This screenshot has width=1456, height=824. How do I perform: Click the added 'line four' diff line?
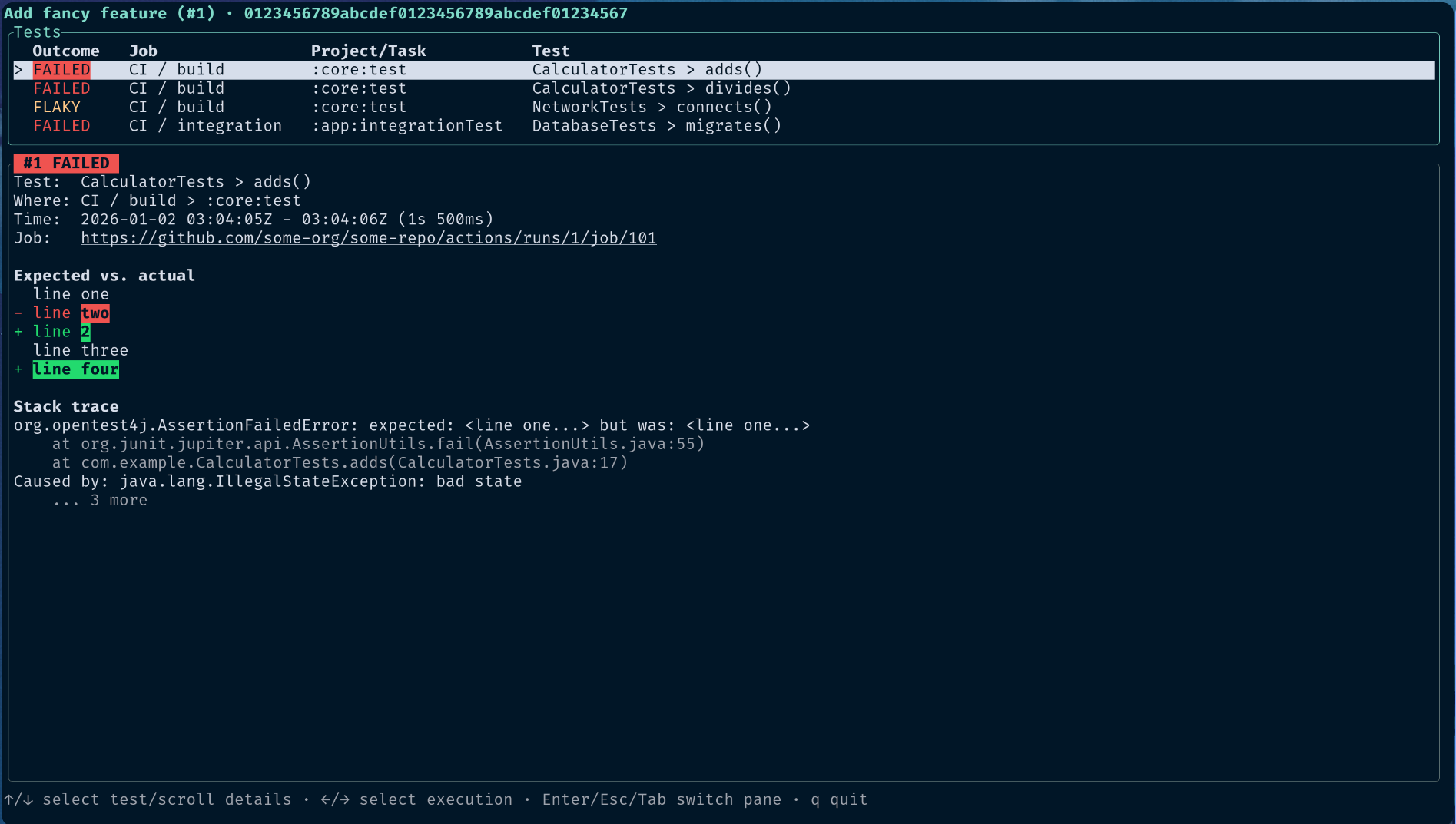click(66, 369)
